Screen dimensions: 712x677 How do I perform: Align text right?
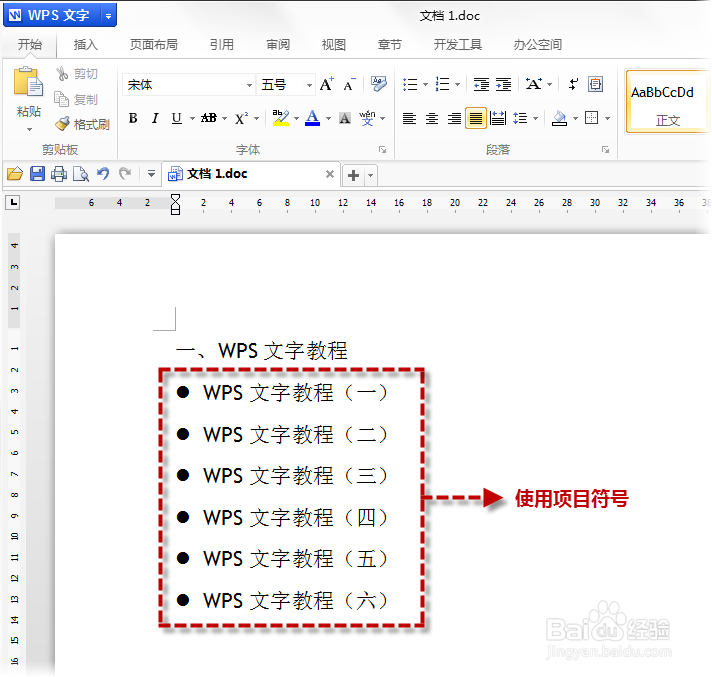pyautogui.click(x=454, y=119)
